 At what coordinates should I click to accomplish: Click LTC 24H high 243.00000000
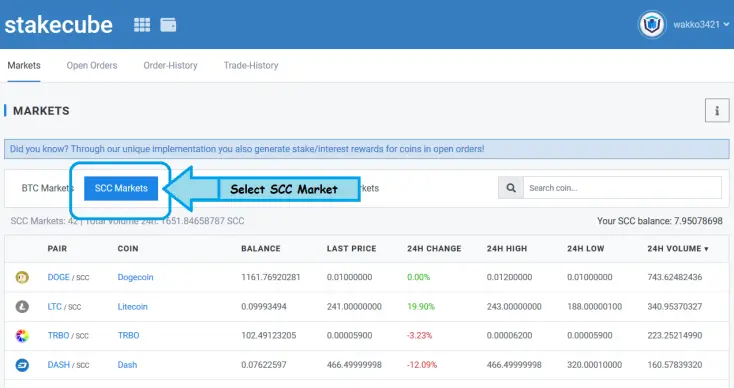(514, 307)
